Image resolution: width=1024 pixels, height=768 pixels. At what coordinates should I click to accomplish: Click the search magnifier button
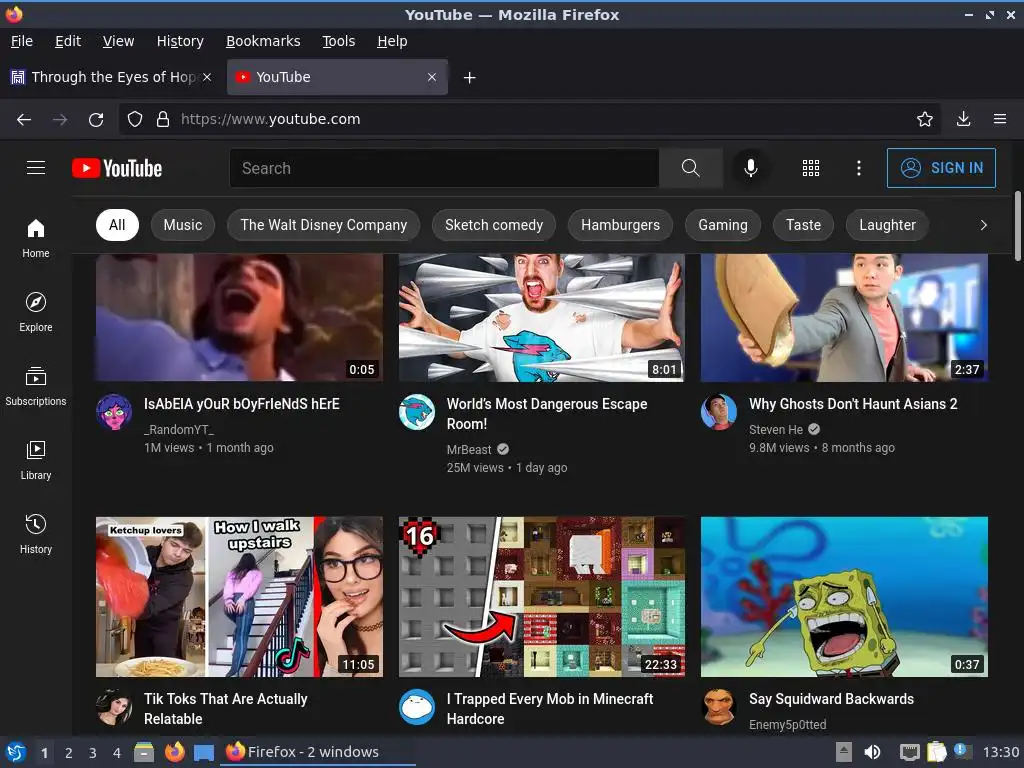click(x=690, y=168)
